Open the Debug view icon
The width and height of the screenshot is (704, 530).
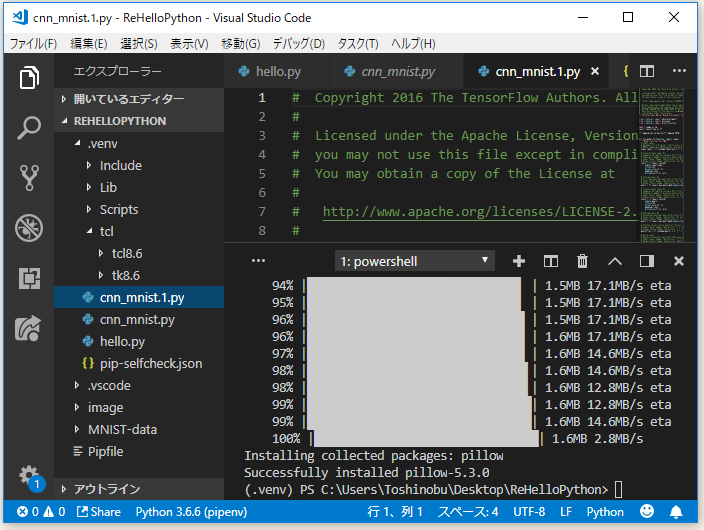29,228
